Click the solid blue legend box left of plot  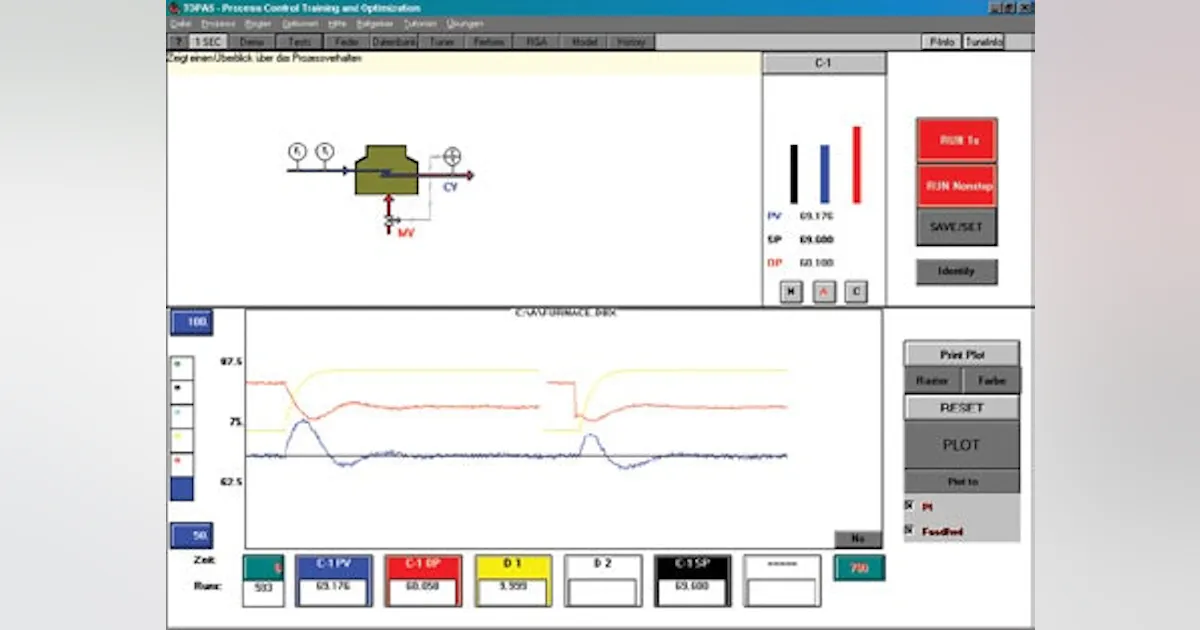point(183,488)
